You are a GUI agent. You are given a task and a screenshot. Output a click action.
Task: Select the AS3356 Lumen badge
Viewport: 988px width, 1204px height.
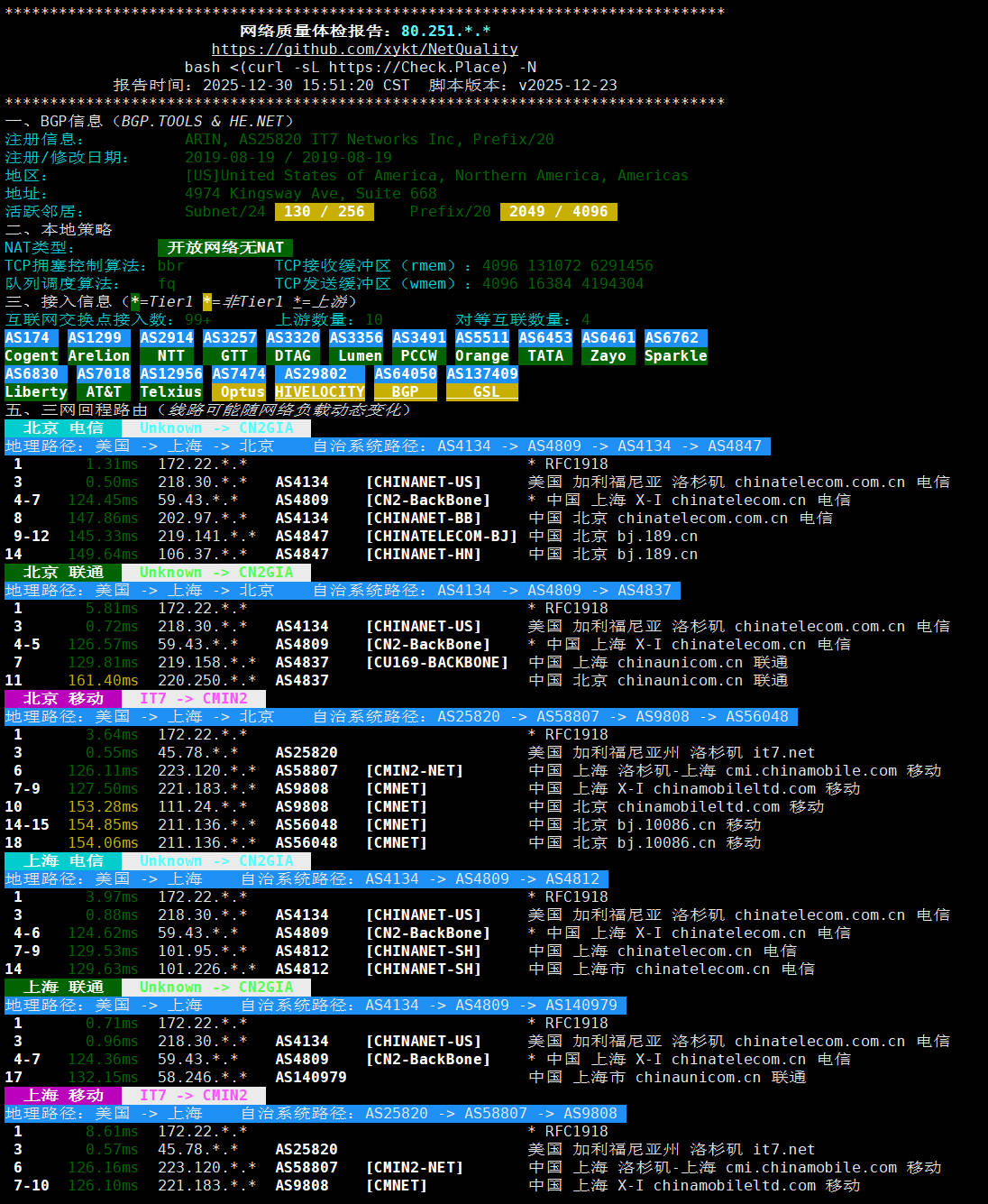(355, 346)
